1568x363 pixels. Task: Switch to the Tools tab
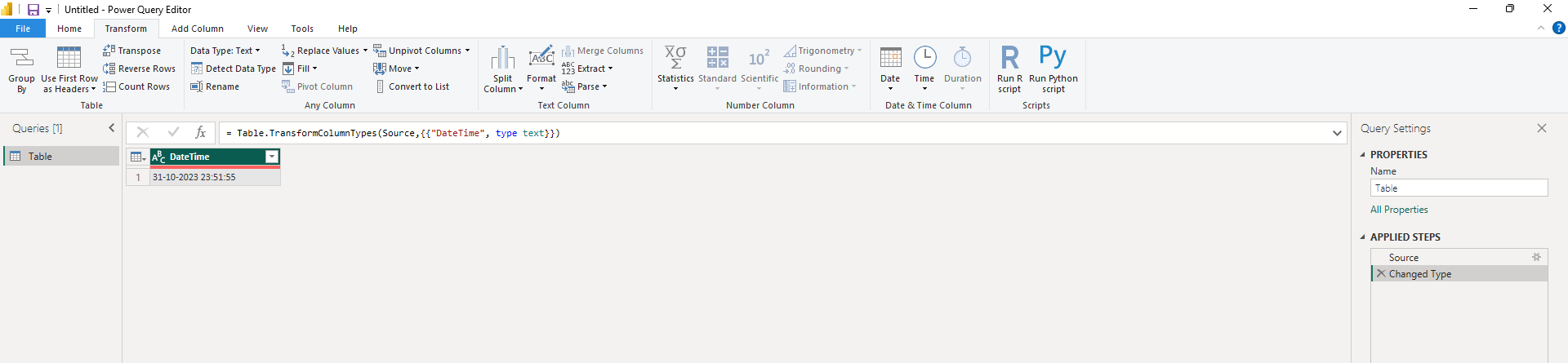click(x=302, y=29)
